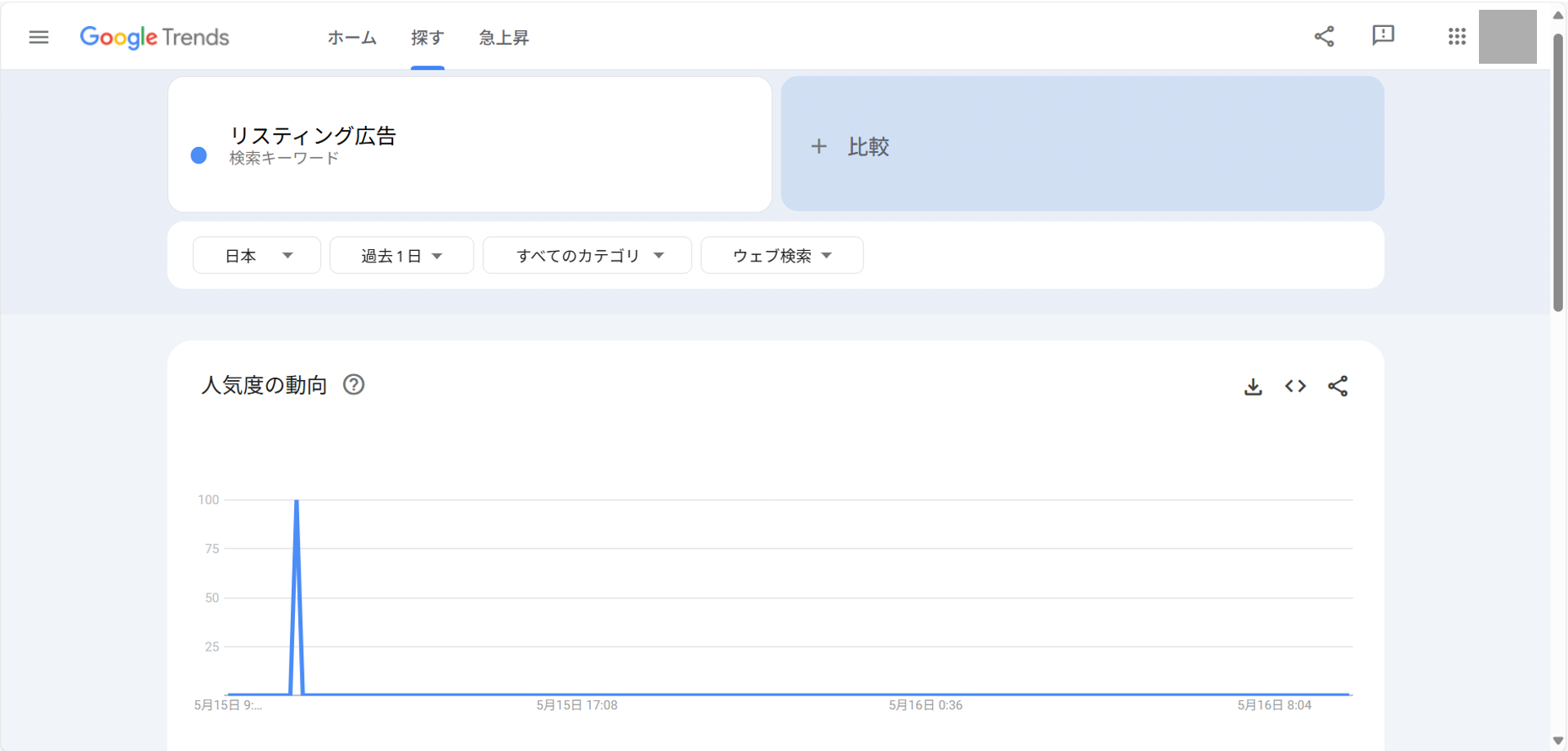This screenshot has width=1568, height=751.
Task: Open the ウェブ検索 search type dropdown
Action: 781,256
